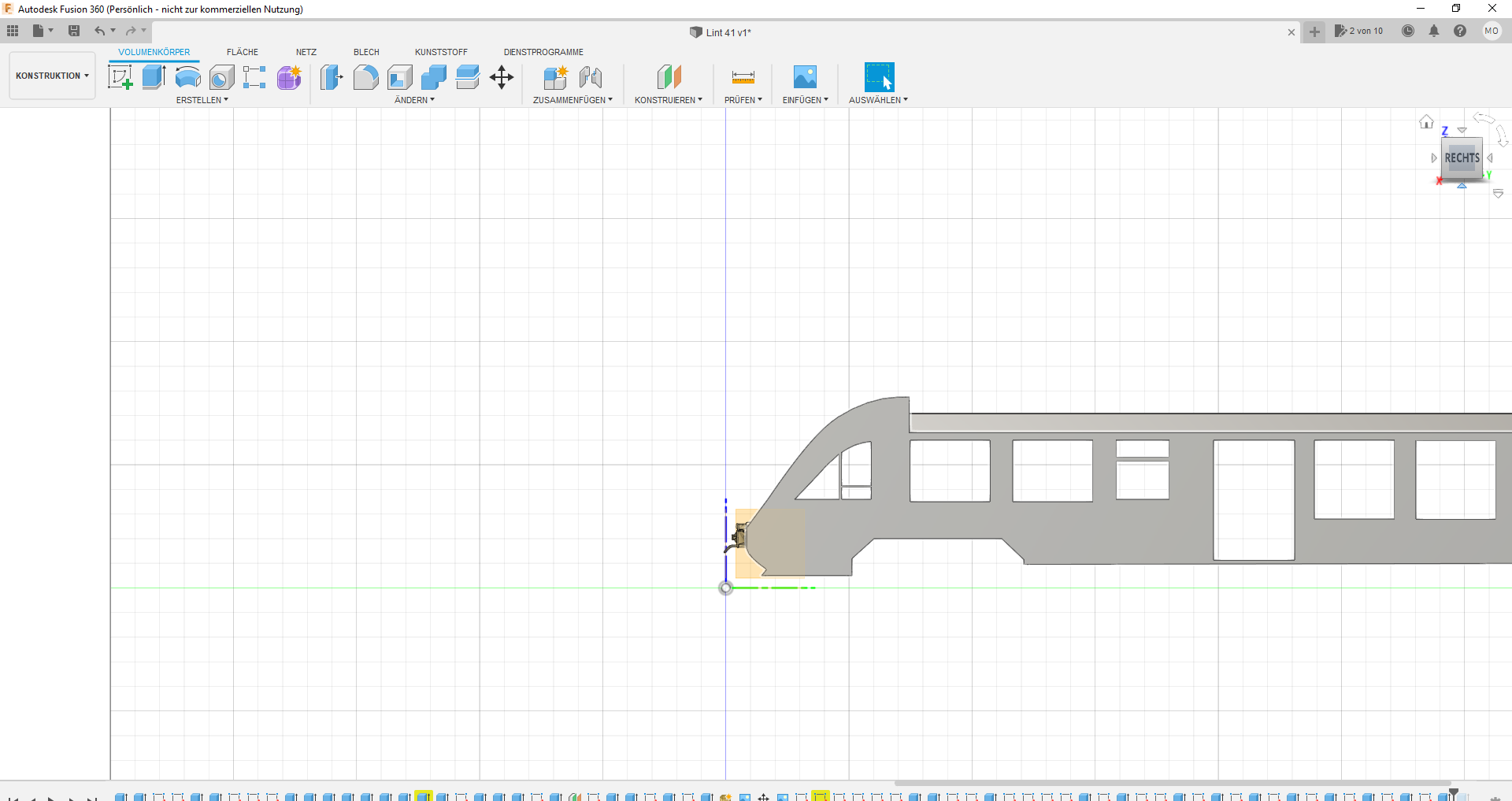Select the Combine bodies tool icon
This screenshot has width=1512, height=801.
(434, 77)
